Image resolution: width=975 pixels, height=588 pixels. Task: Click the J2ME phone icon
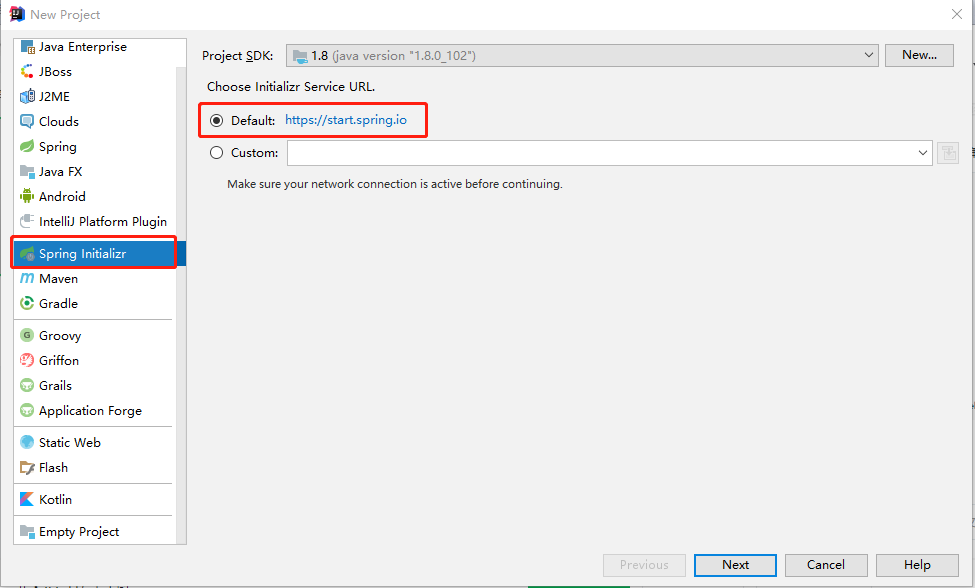click(27, 97)
